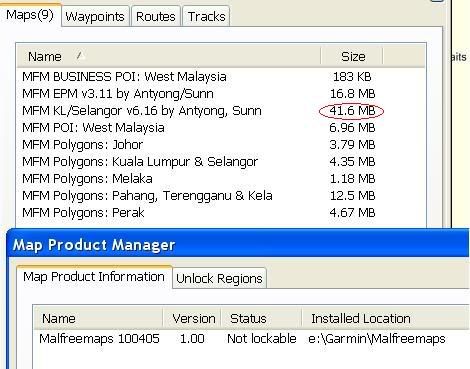This screenshot has height=369, width=470.
Task: Open the Waypoints tab
Action: 95,16
